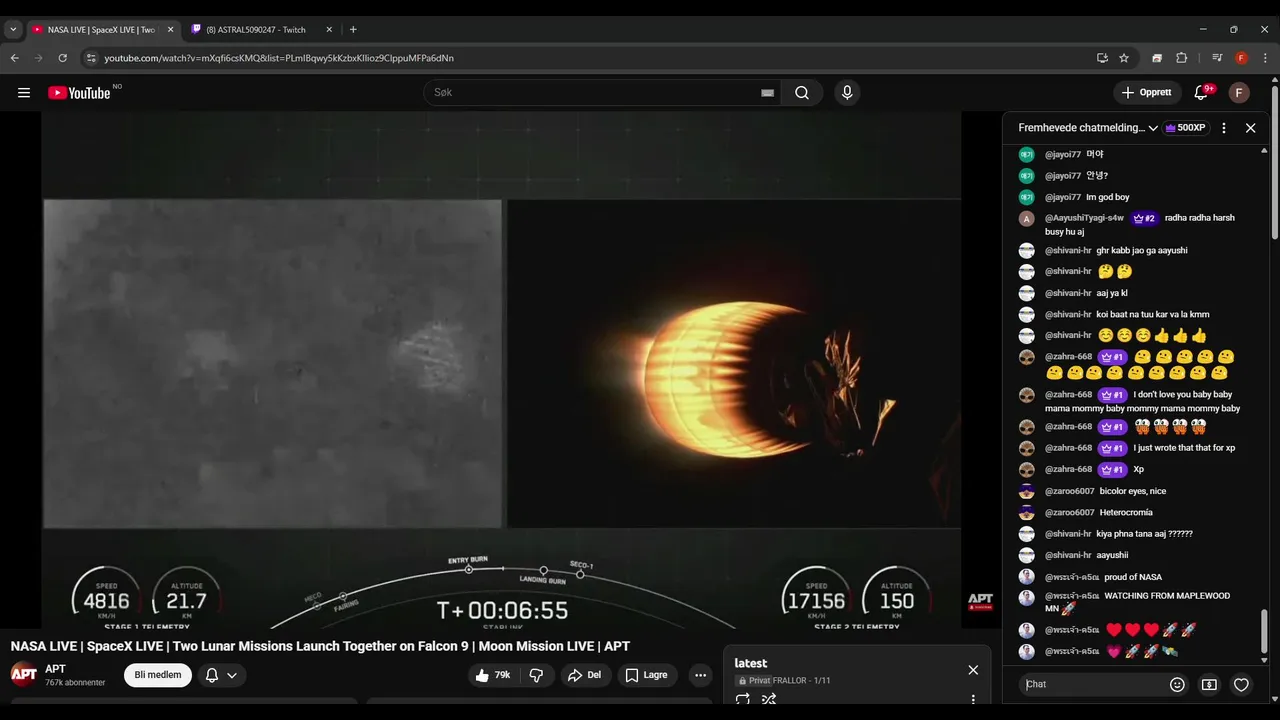The image size is (1280, 720).
Task: Open the Chrome three-dot menu
Action: click(x=1265, y=58)
